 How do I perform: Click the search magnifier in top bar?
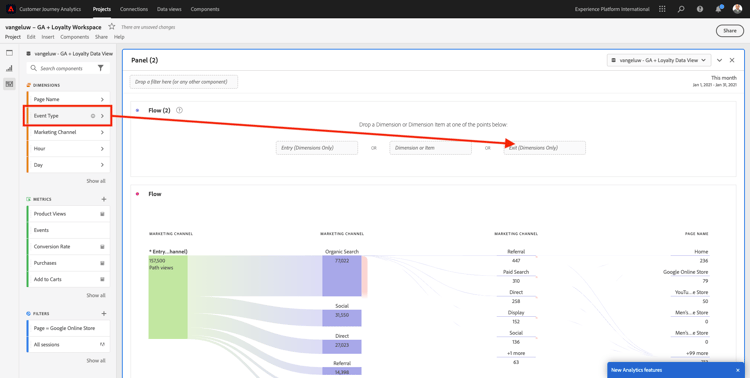[681, 9]
